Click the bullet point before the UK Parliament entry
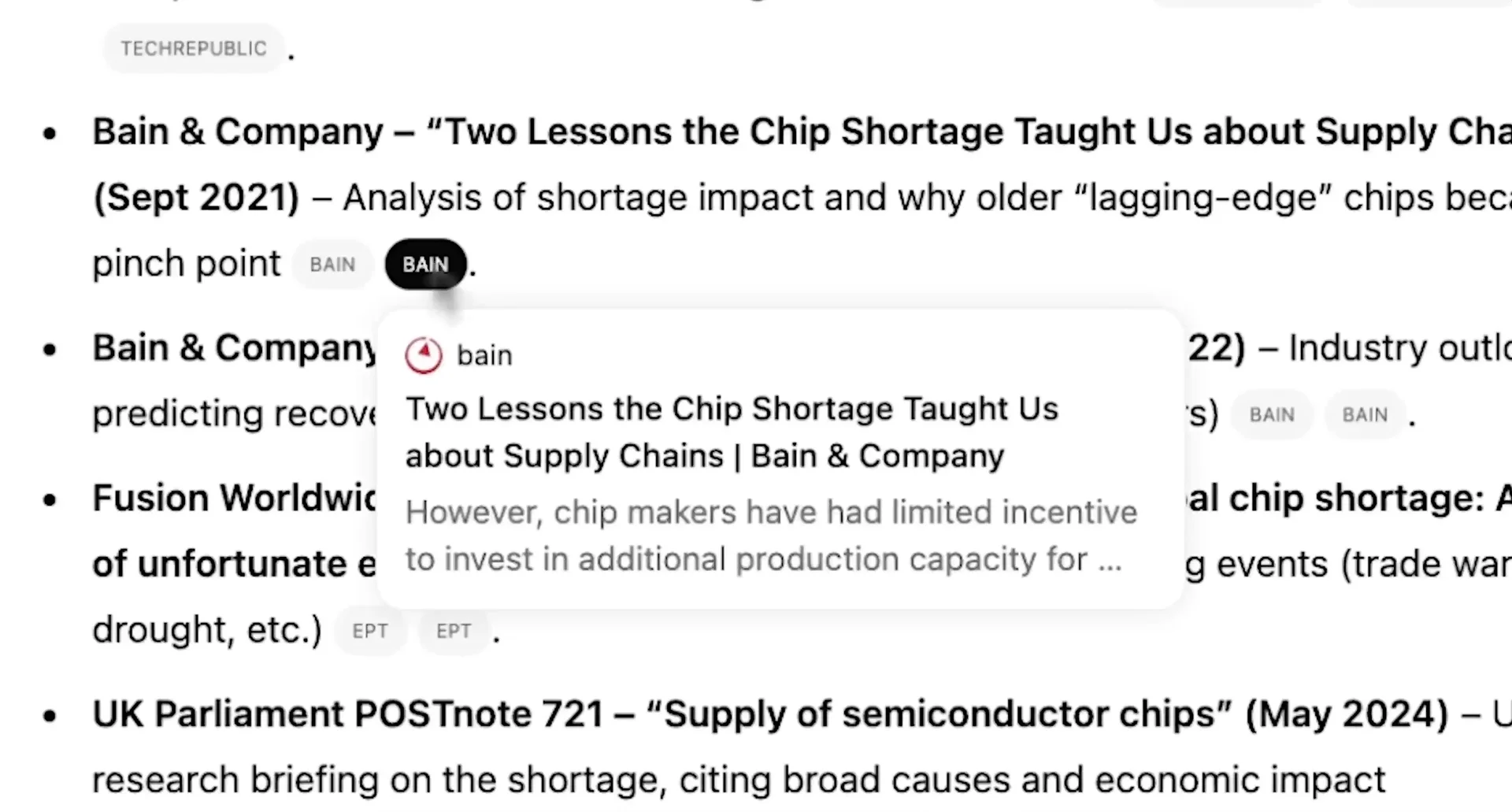 [x=50, y=716]
